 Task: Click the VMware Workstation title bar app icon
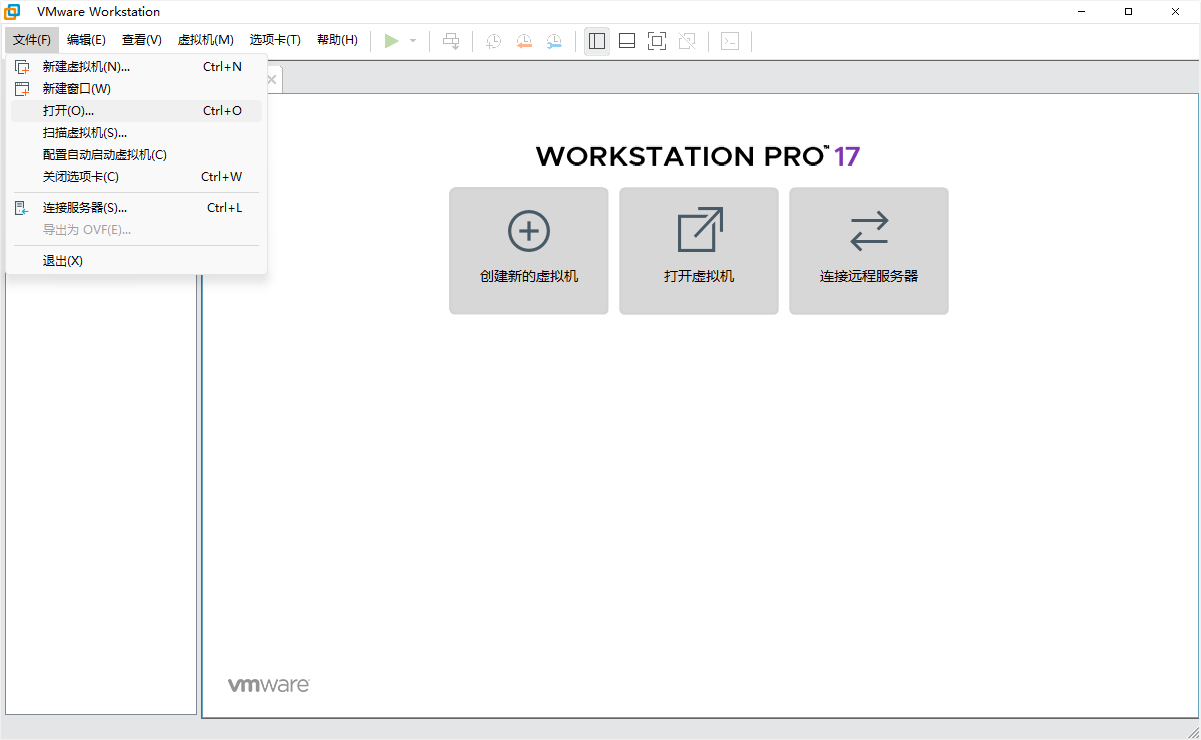[13, 12]
